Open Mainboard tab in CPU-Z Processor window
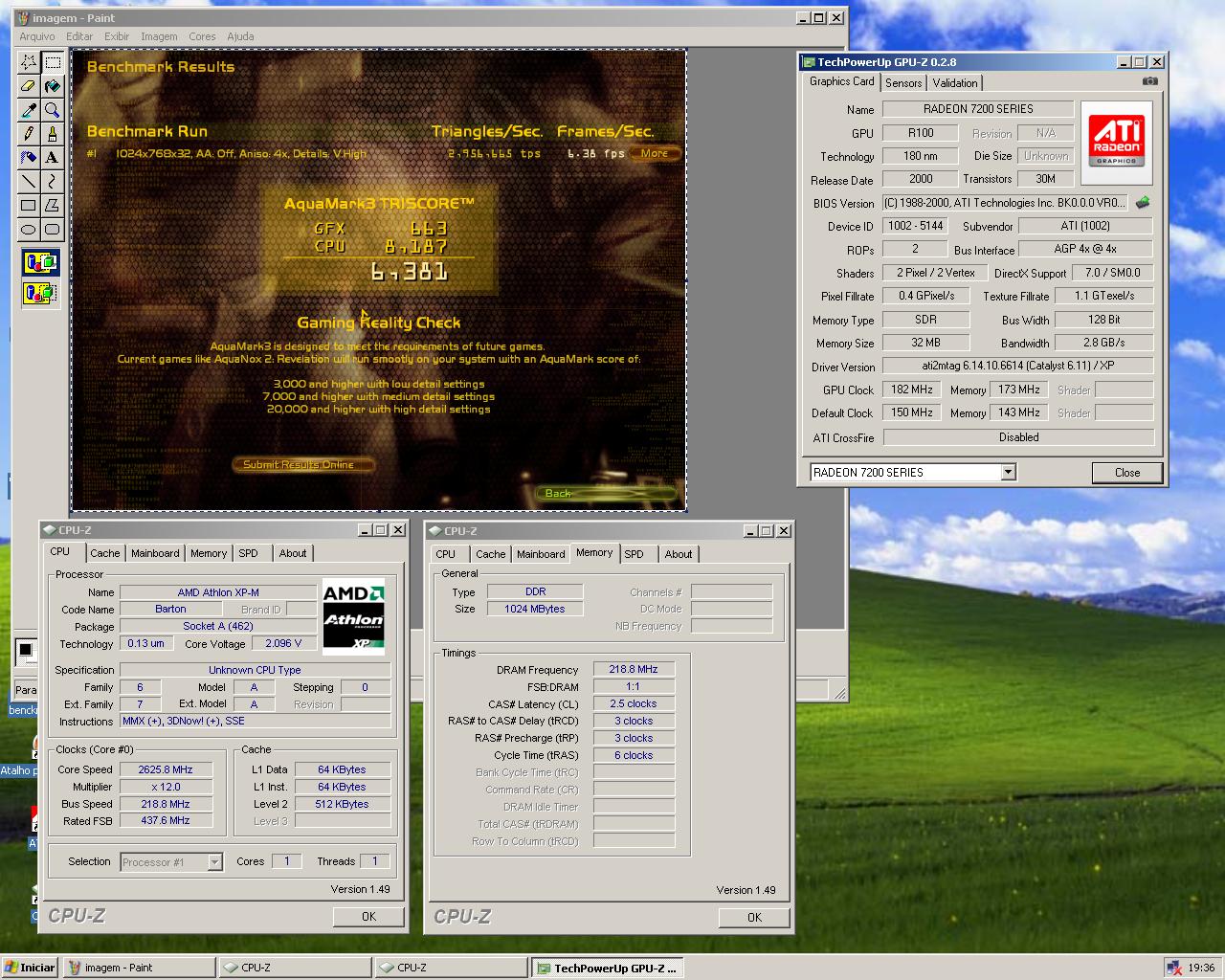Viewport: 1225px width, 980px height. (155, 553)
